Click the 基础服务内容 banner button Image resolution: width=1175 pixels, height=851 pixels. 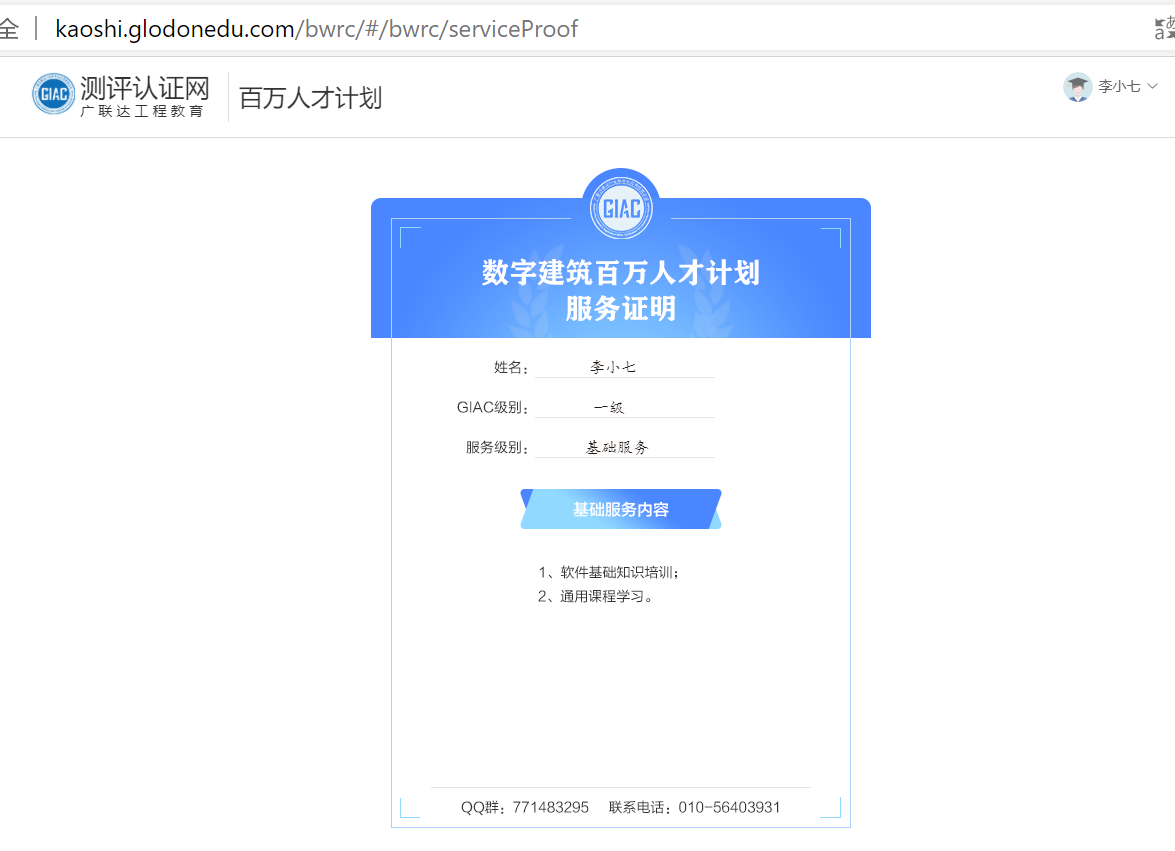click(x=620, y=509)
